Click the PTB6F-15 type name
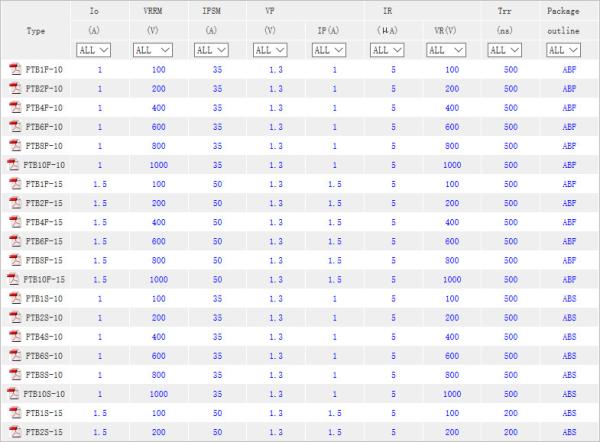The height and width of the screenshot is (442, 600). point(44,241)
